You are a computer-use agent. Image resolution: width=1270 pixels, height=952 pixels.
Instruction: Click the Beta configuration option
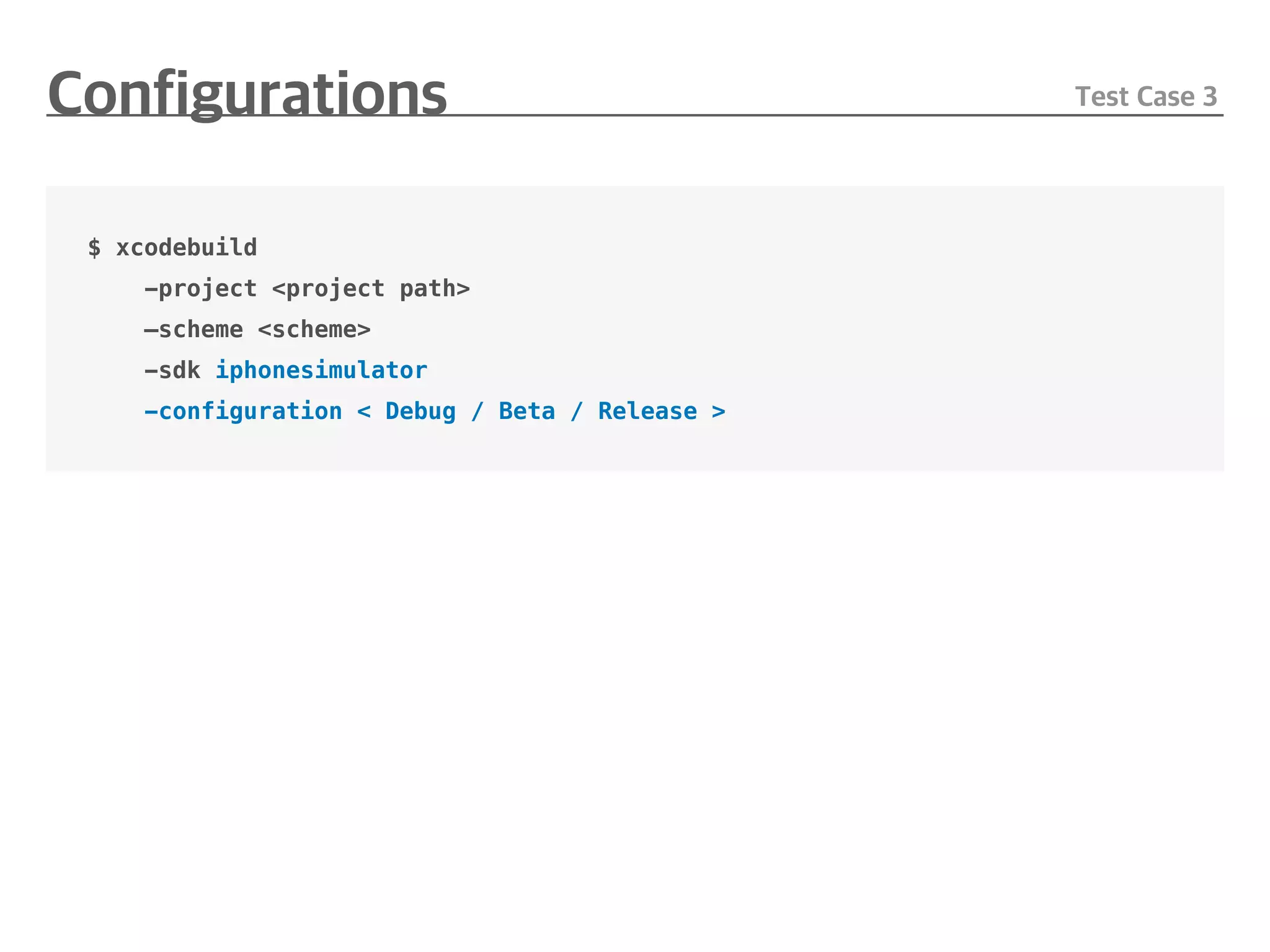click(x=526, y=412)
